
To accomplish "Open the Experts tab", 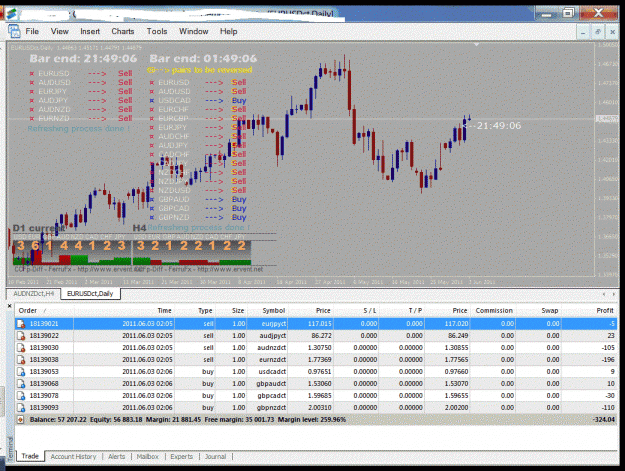I will pos(181,456).
